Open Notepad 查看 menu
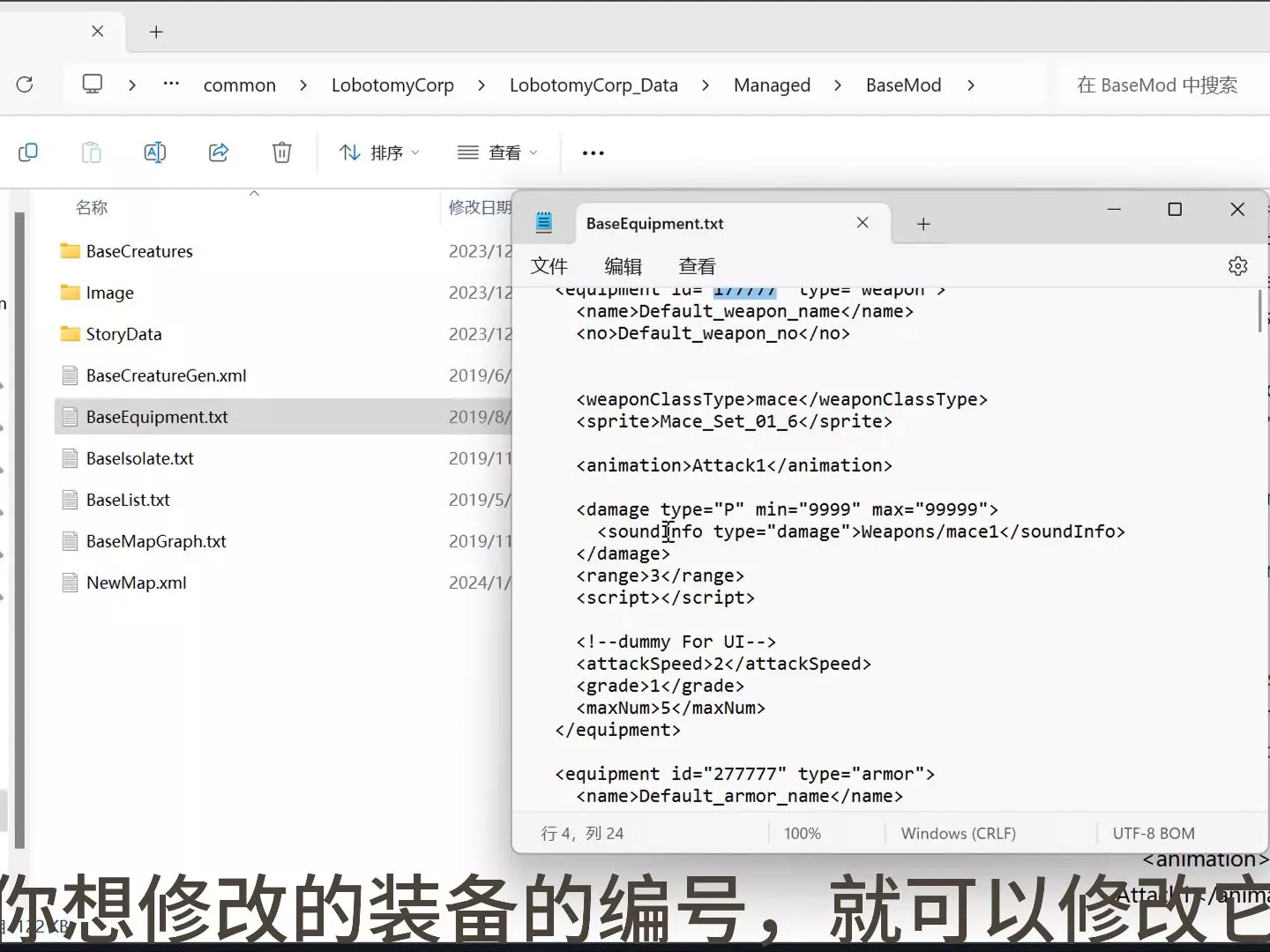 click(x=697, y=266)
